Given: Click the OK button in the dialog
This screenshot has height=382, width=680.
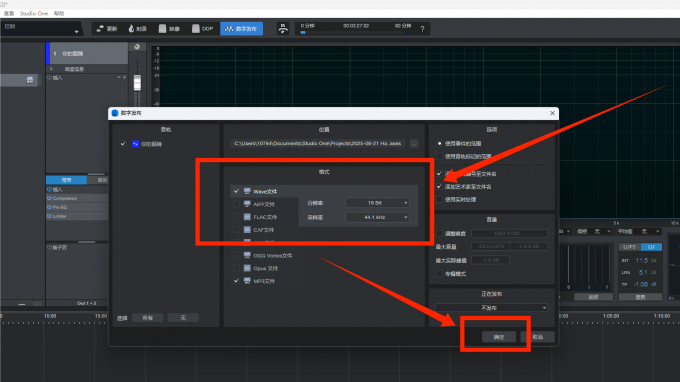Looking at the screenshot, I should click(499, 337).
